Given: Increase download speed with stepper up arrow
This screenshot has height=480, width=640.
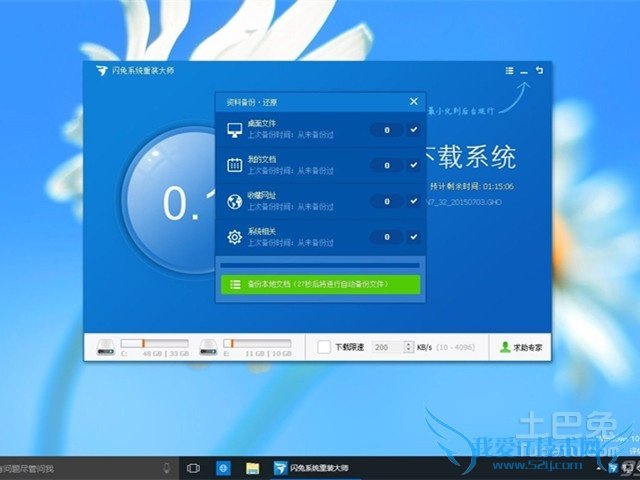Looking at the screenshot, I should coord(409,344).
